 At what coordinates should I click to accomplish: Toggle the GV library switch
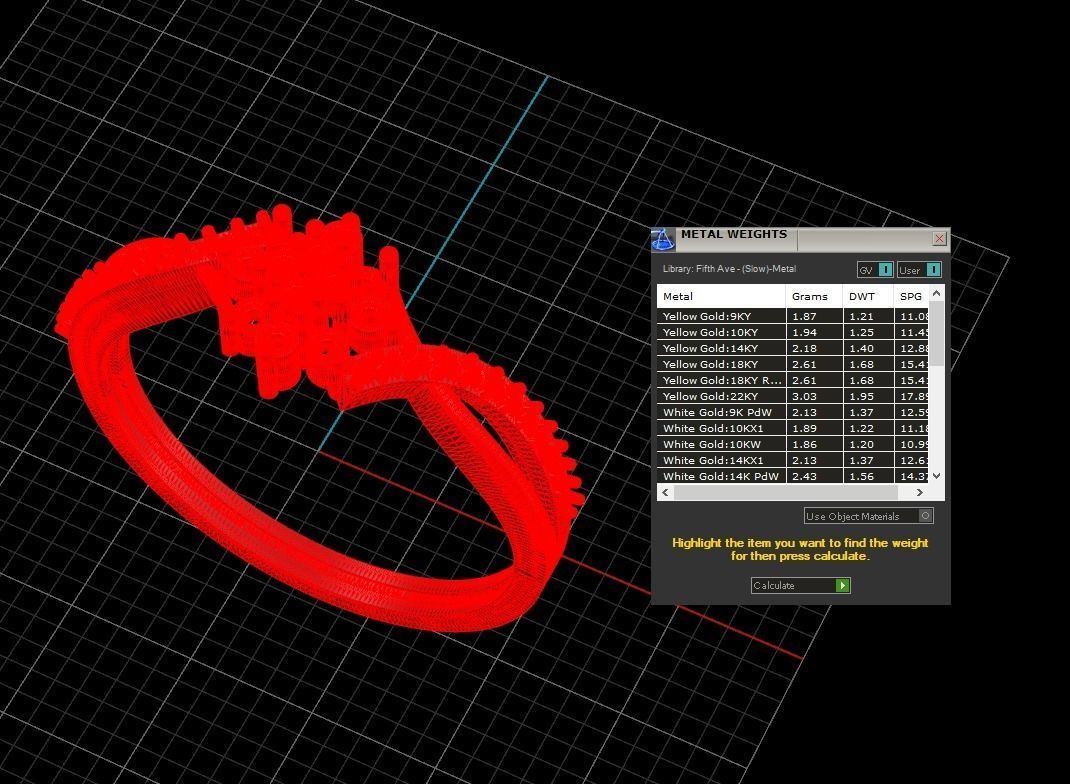(x=875, y=270)
